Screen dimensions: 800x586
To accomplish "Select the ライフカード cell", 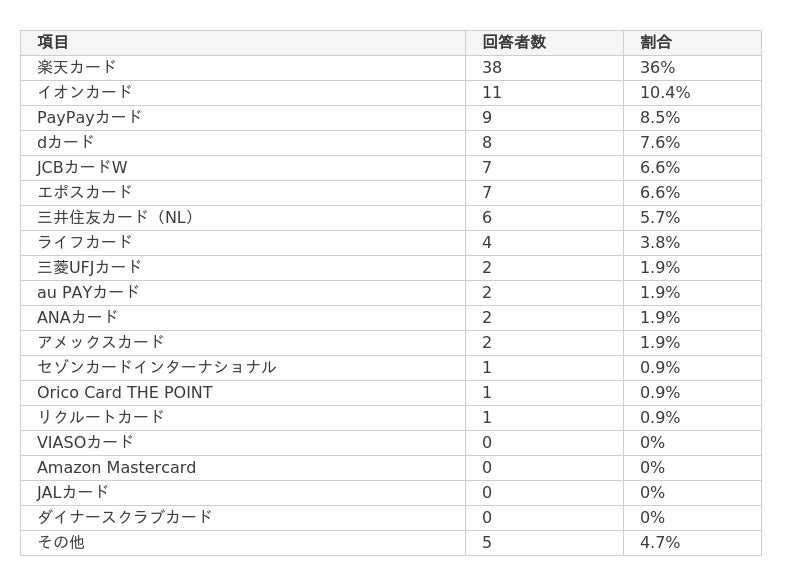I will [x=85, y=242].
